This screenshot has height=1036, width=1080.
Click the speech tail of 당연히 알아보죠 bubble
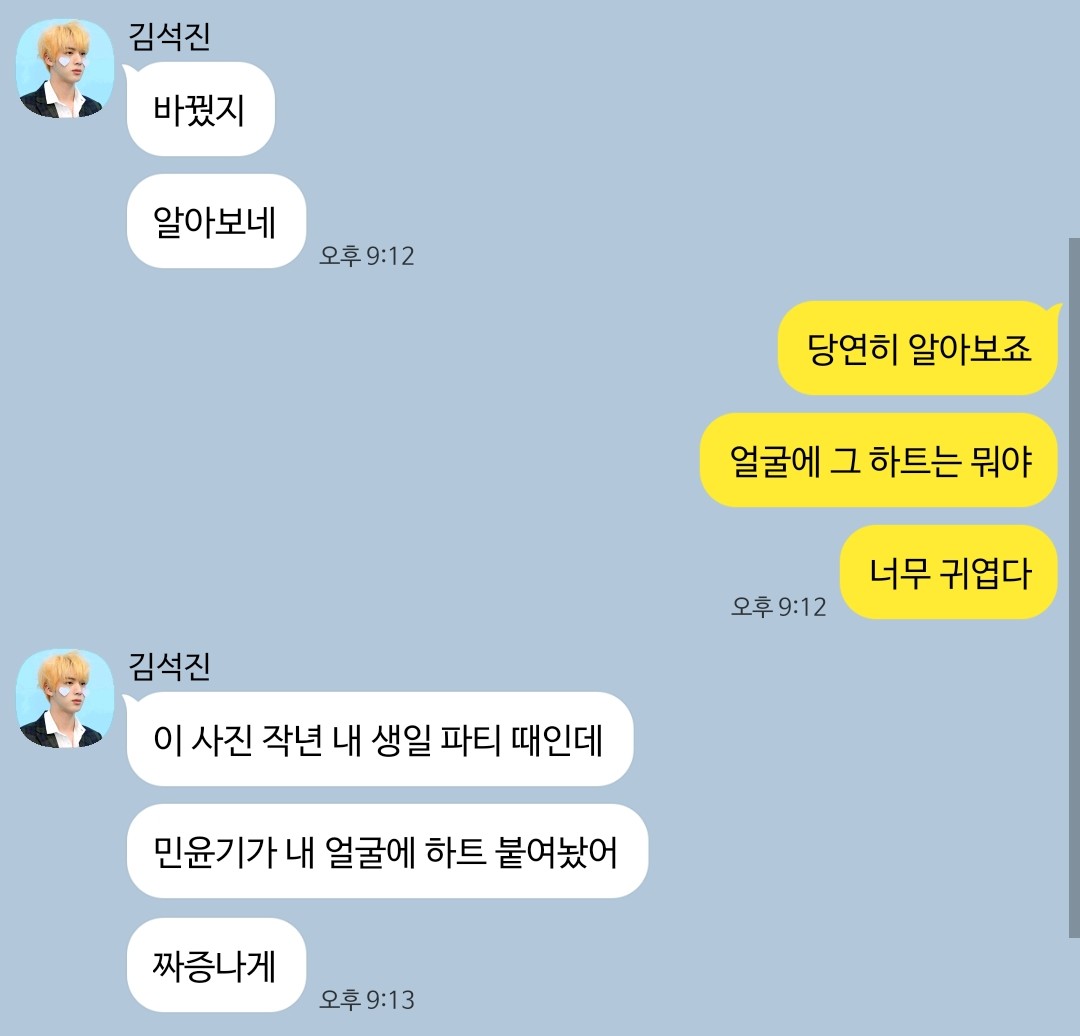coord(1055,309)
